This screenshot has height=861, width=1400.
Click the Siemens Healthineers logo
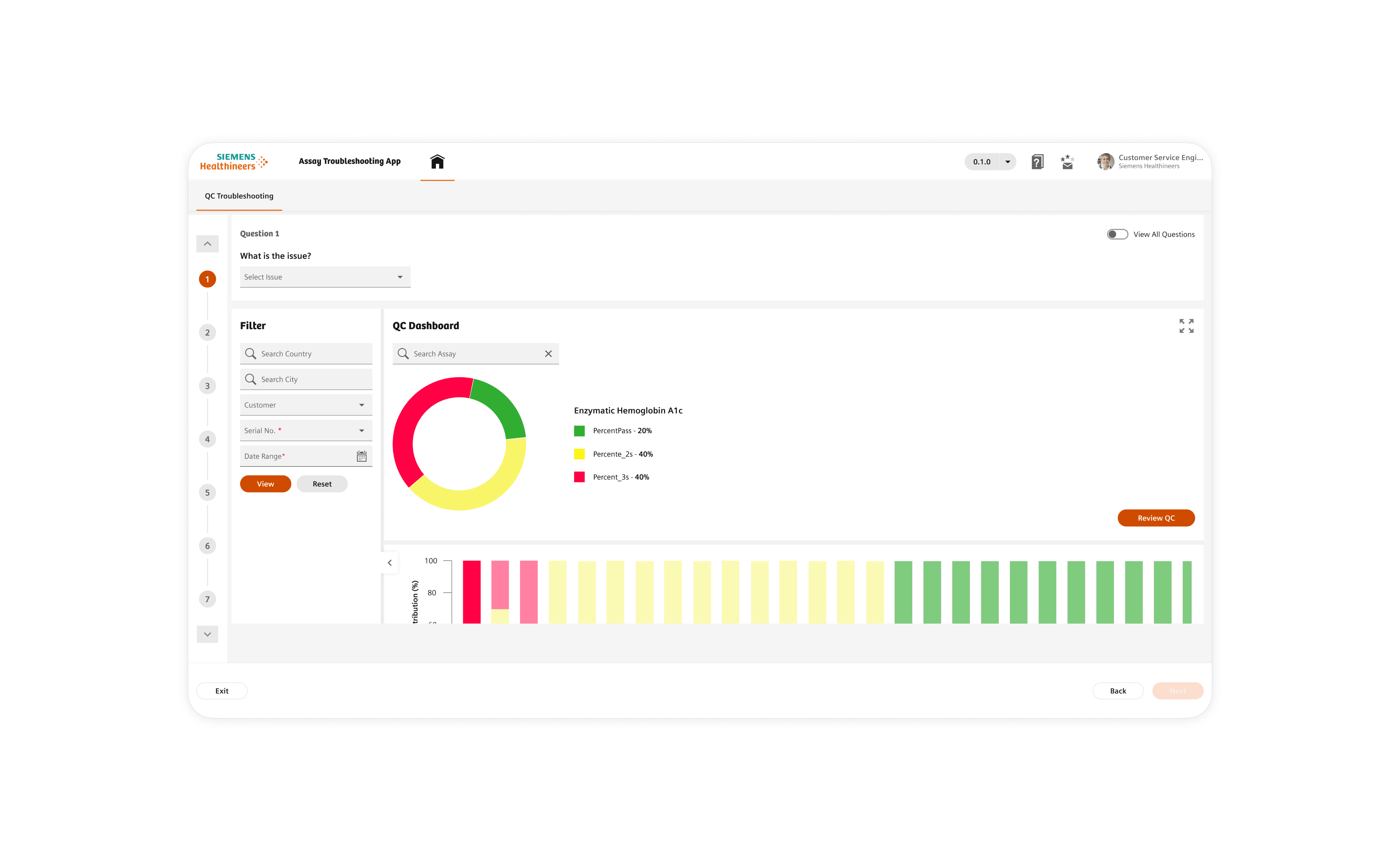[234, 162]
